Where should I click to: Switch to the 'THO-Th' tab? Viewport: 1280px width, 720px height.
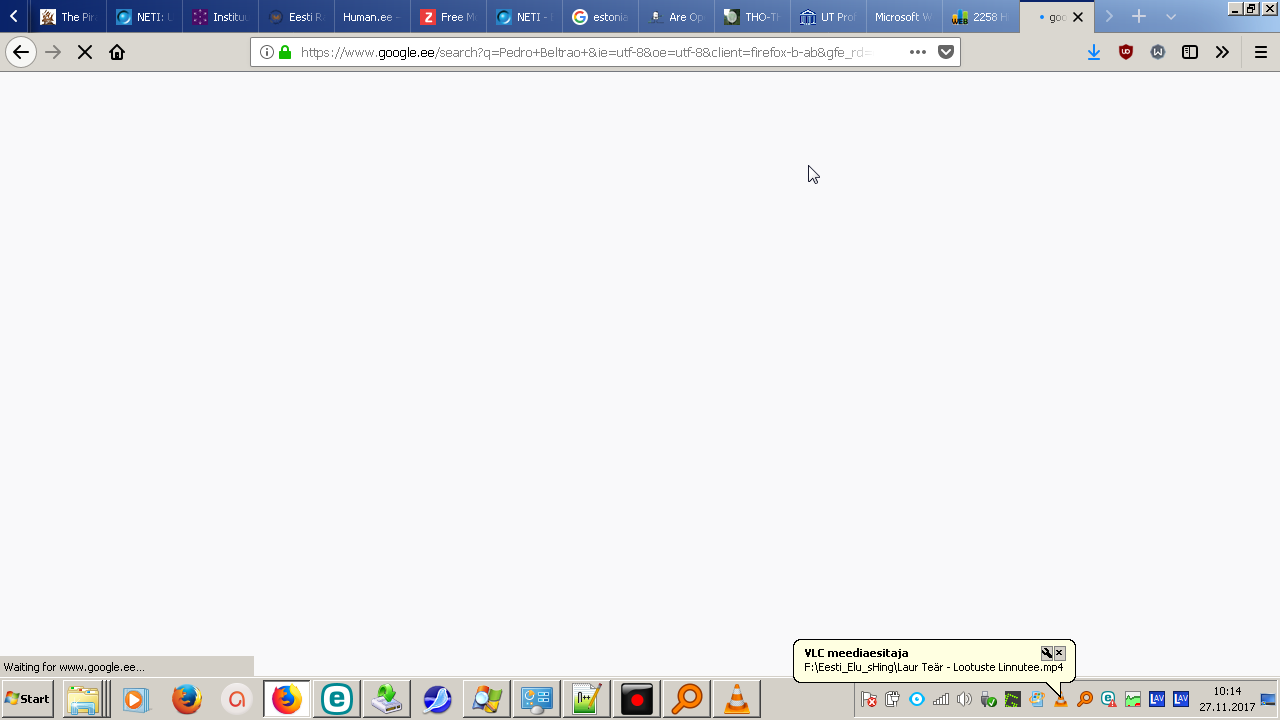coord(752,17)
